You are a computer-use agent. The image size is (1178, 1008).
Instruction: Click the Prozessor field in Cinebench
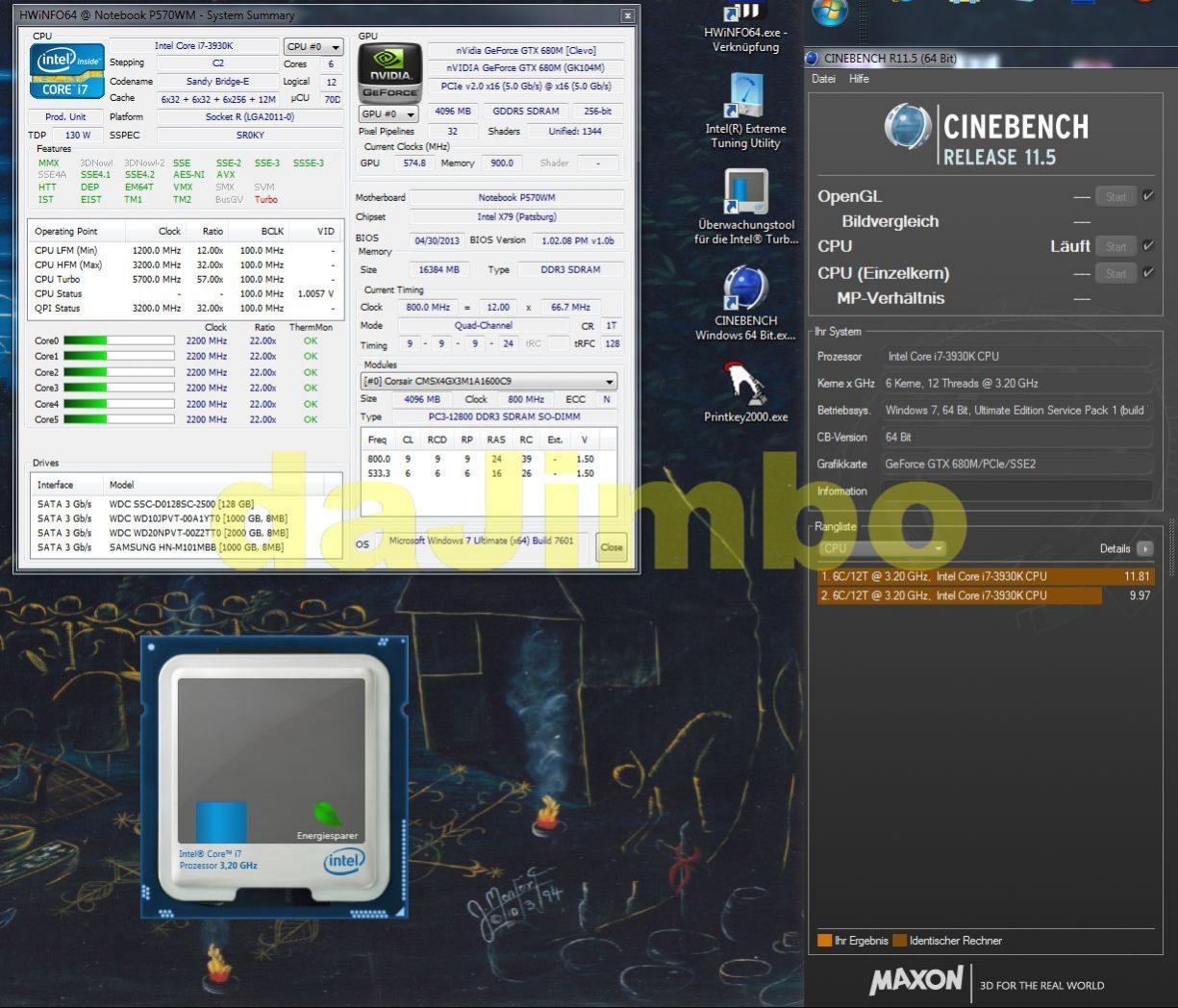[1016, 356]
